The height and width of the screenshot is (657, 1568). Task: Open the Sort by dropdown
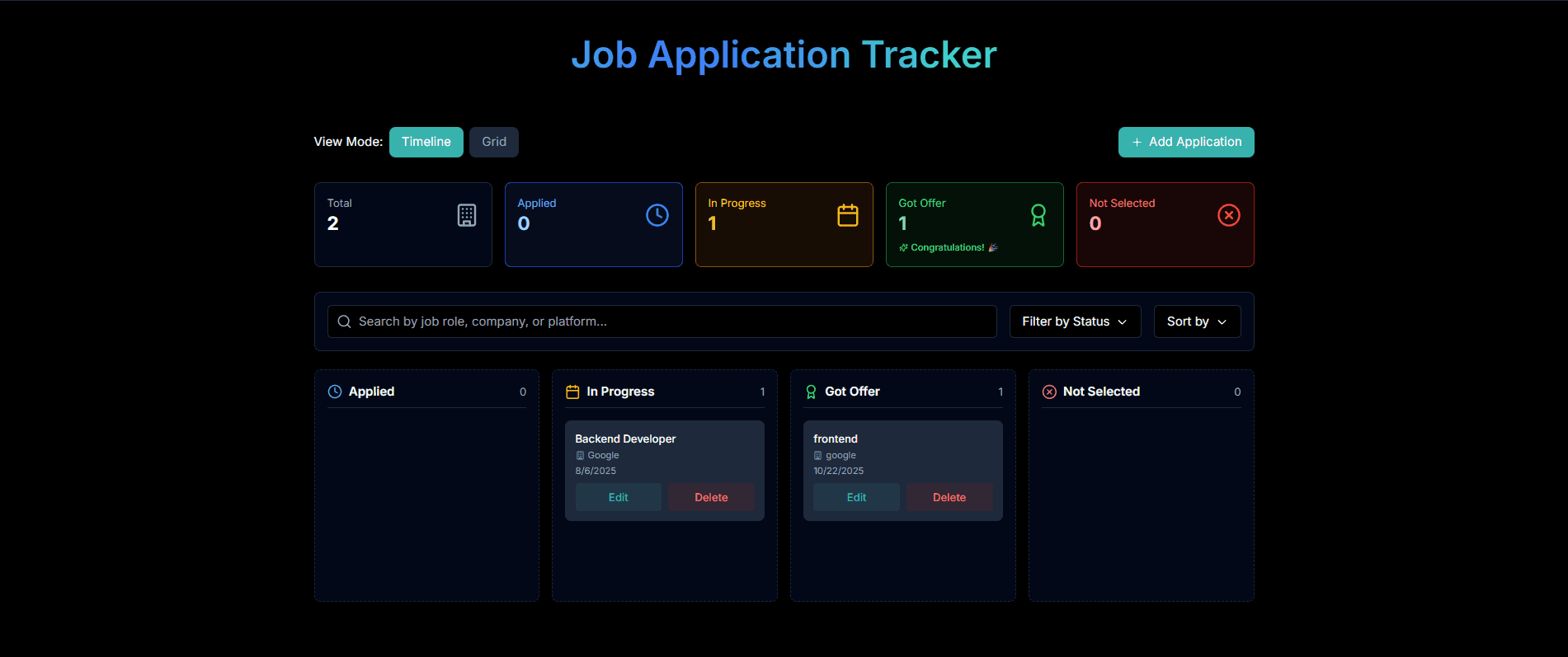1197,321
